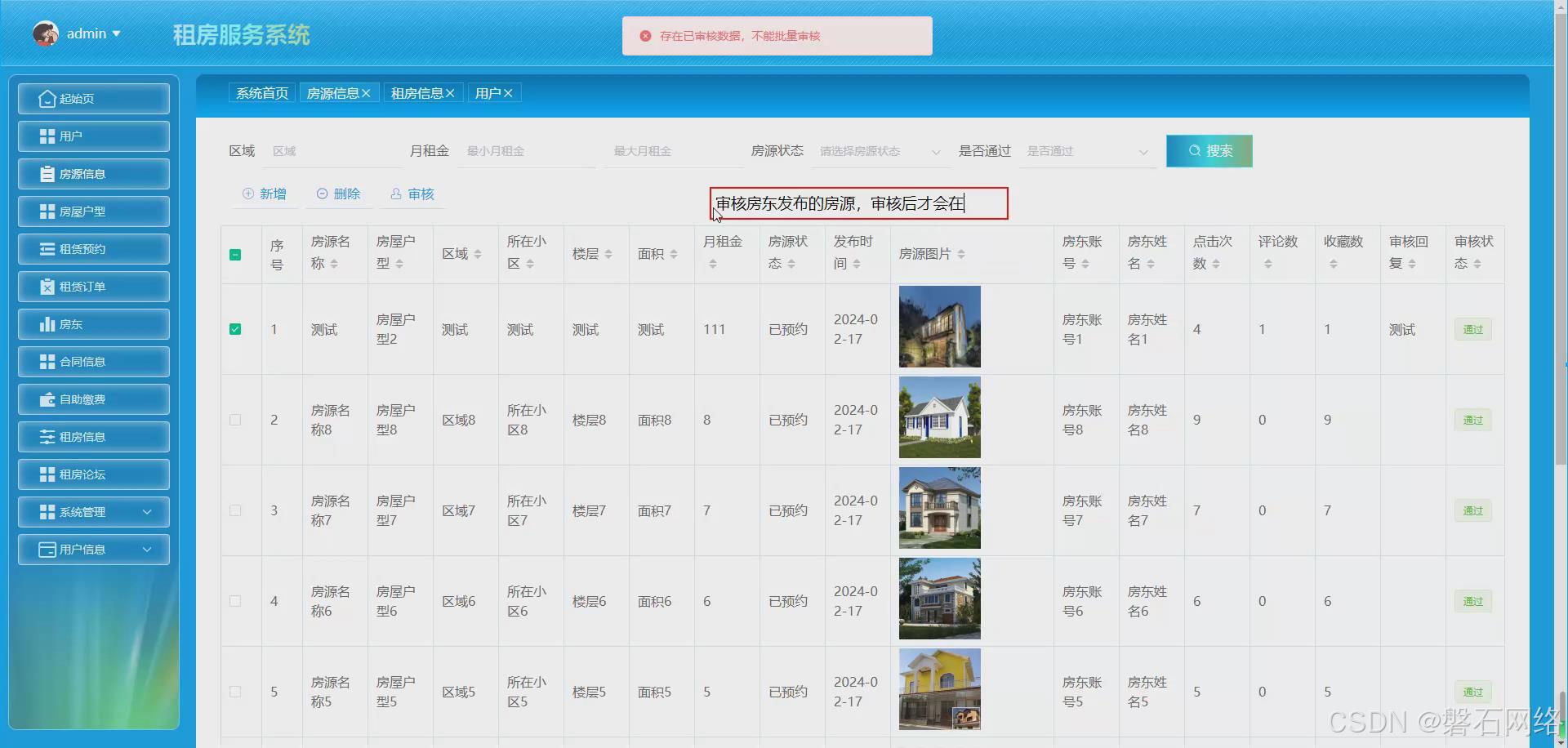Expand the admin account dropdown arrow
The height and width of the screenshot is (748, 1568).
[x=116, y=33]
